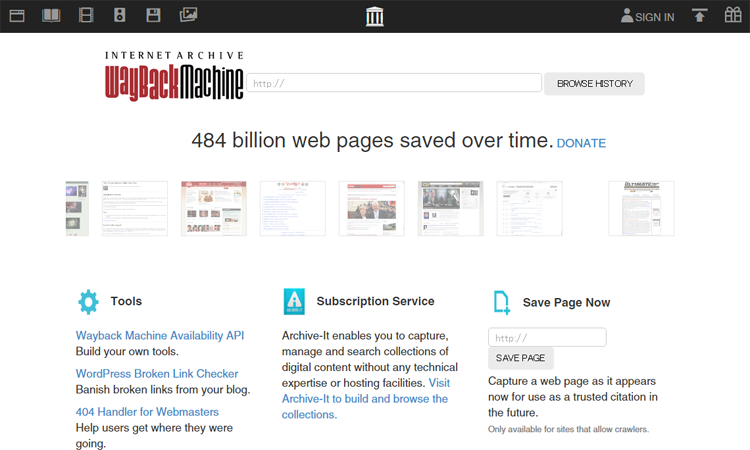Click the gift box donate icon
Screen dimensions: 750x450
pos(733,15)
